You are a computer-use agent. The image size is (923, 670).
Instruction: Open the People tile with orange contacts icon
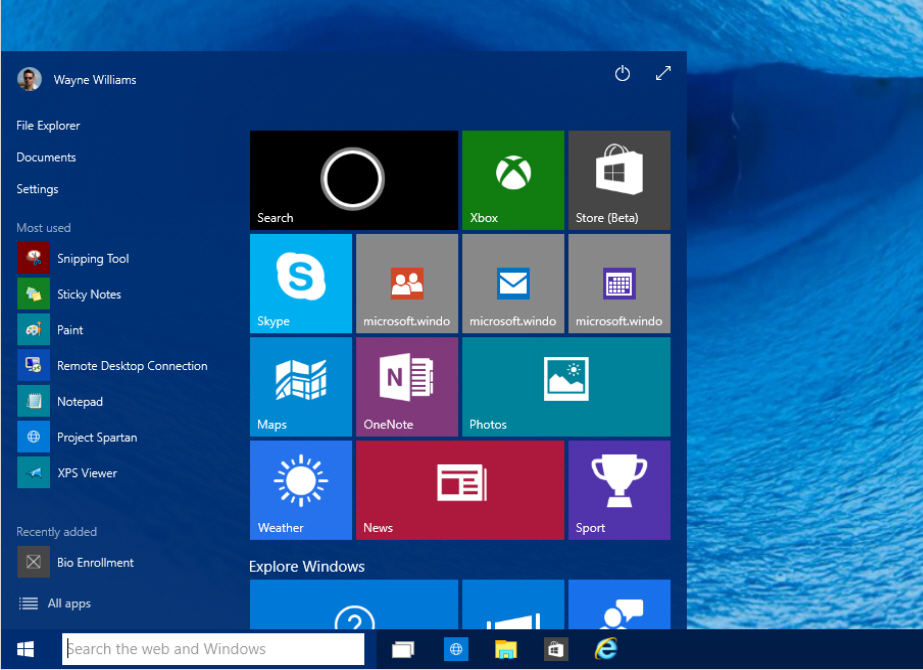[407, 283]
